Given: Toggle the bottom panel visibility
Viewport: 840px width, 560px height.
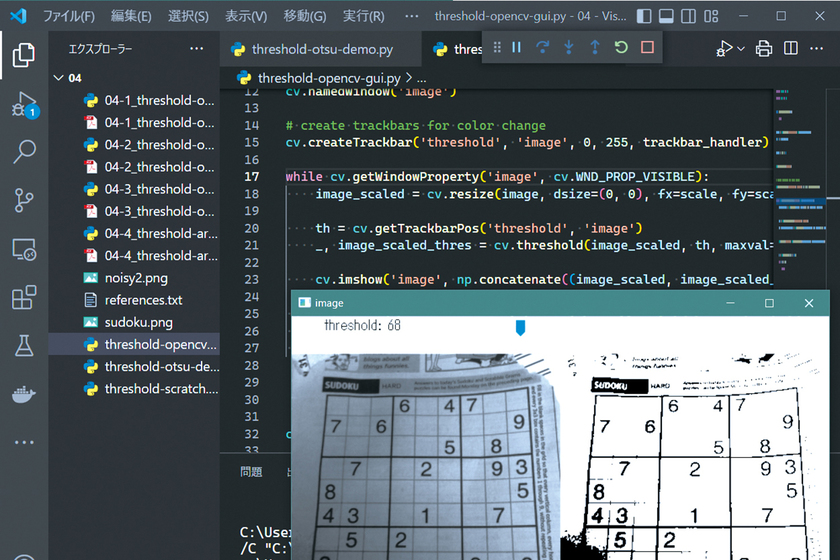Looking at the screenshot, I should click(x=667, y=17).
